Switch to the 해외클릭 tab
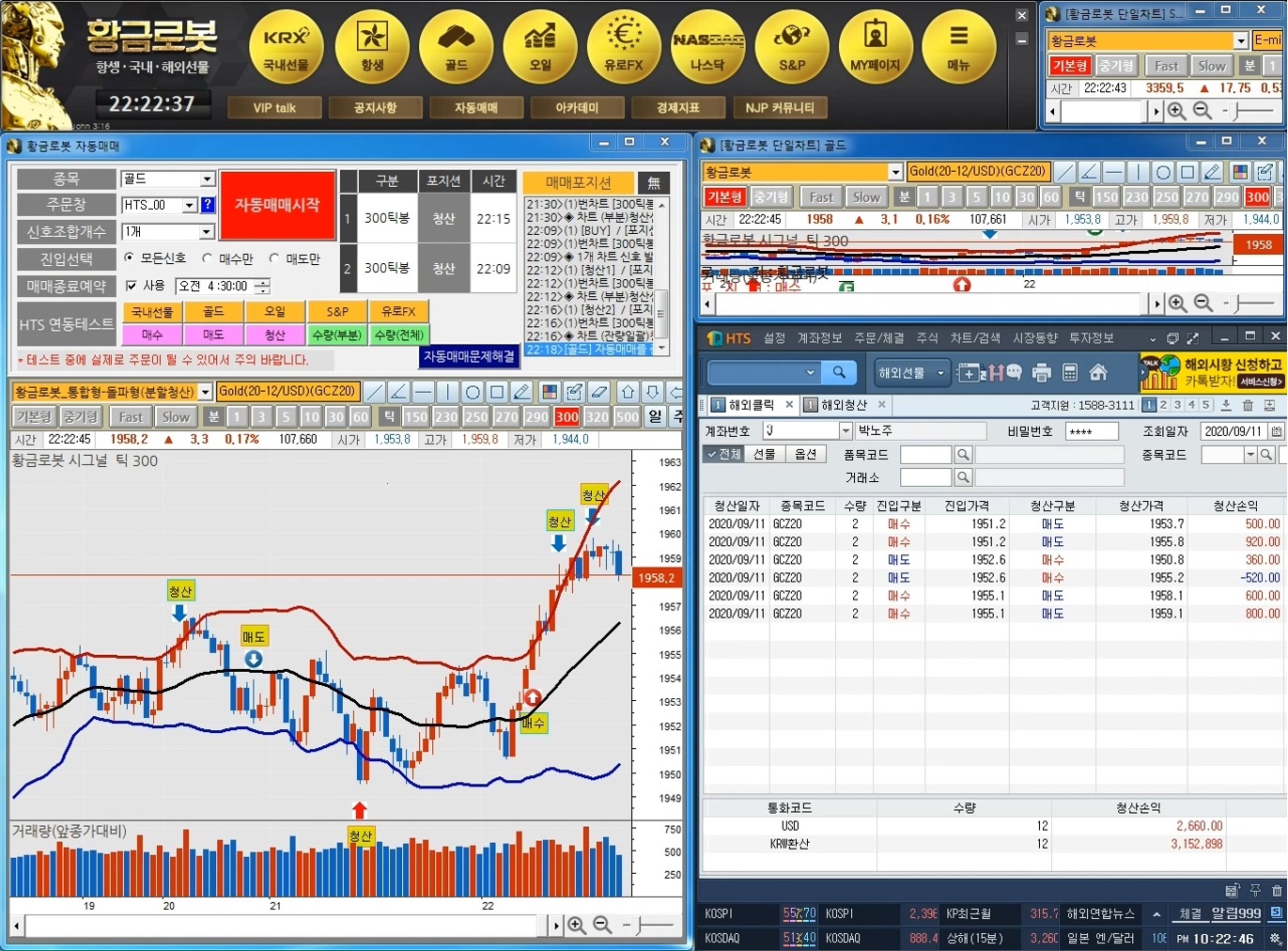This screenshot has height=951, width=1288. coord(751,405)
